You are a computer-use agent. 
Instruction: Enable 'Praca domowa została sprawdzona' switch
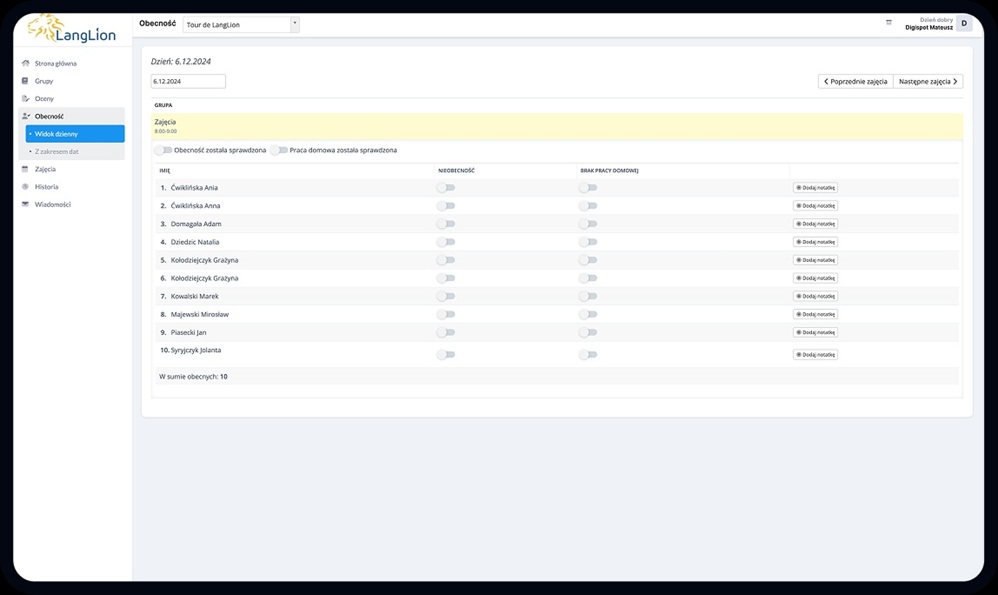(x=278, y=150)
